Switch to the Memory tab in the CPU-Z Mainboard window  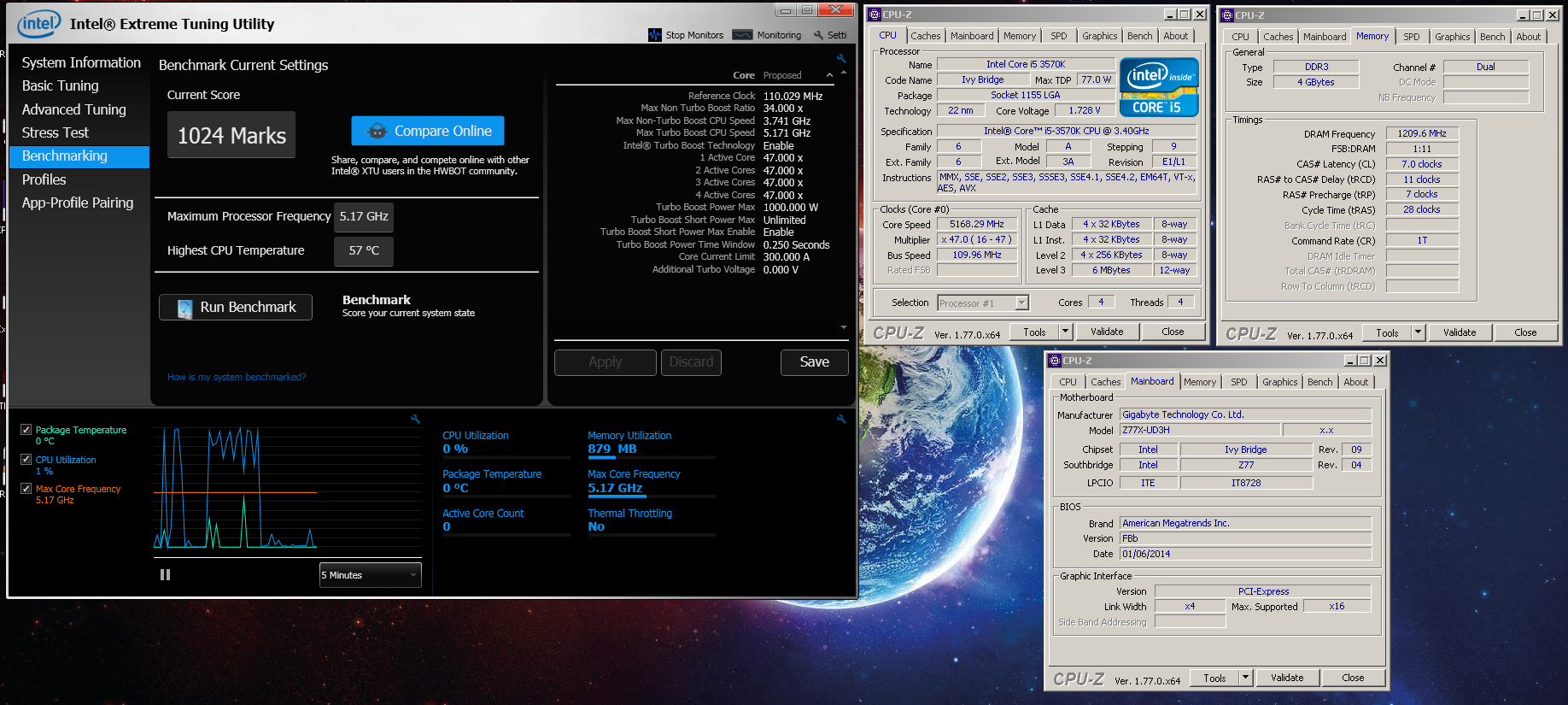pos(1199,382)
